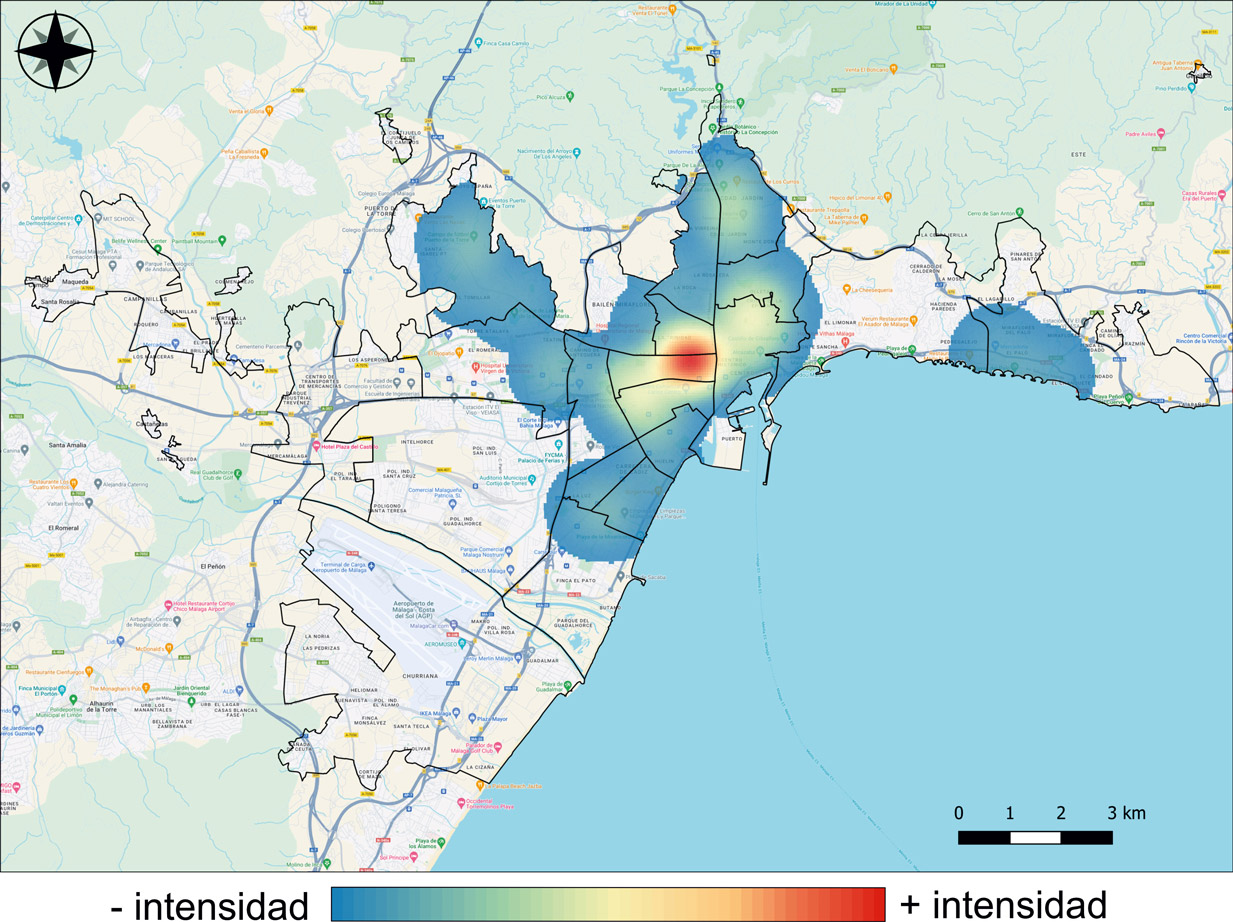Click the El Romeral town label
1233x922 pixels.
63,526
